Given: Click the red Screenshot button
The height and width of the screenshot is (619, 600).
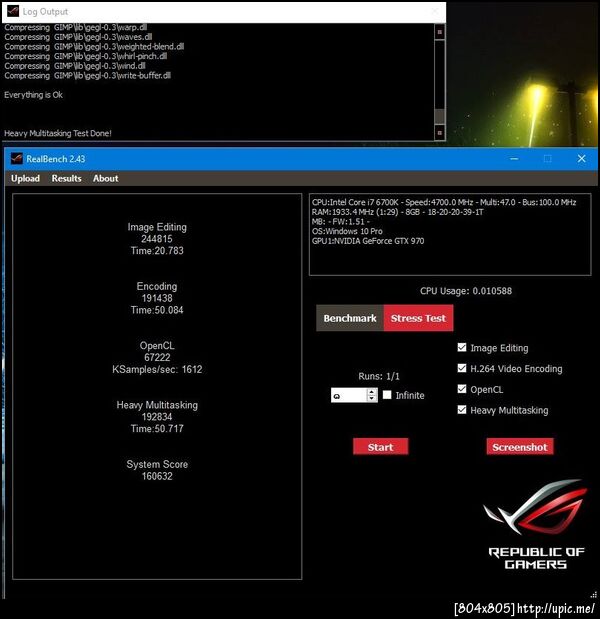Looking at the screenshot, I should pos(519,447).
